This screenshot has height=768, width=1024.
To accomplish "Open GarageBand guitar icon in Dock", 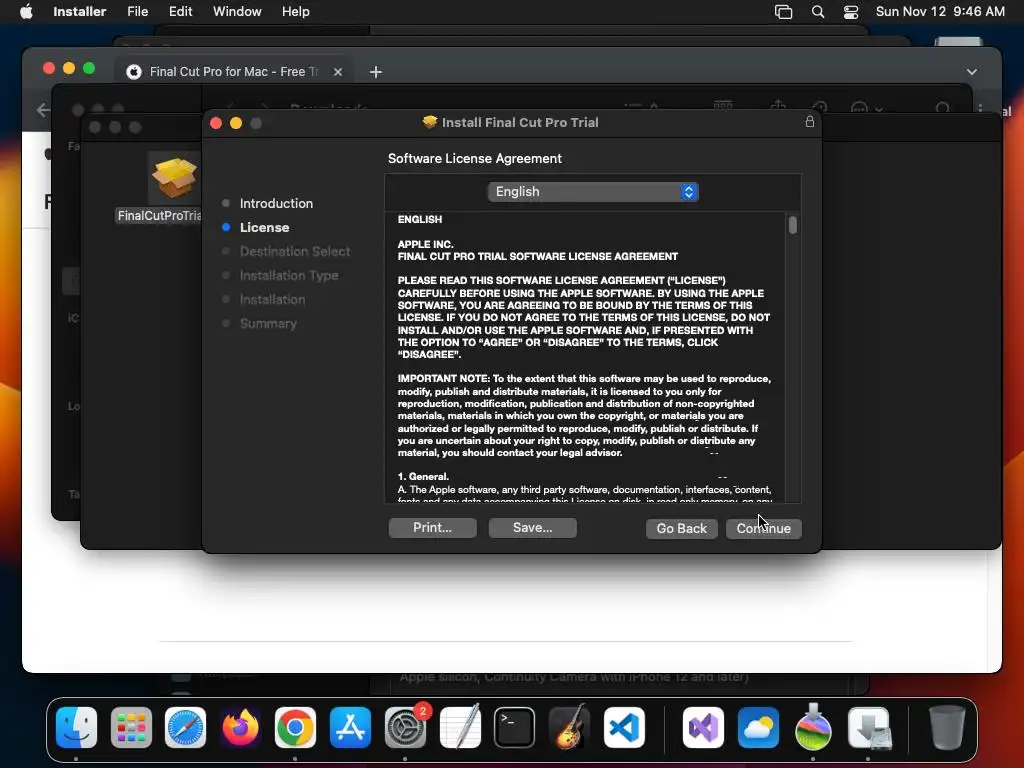I will (569, 727).
